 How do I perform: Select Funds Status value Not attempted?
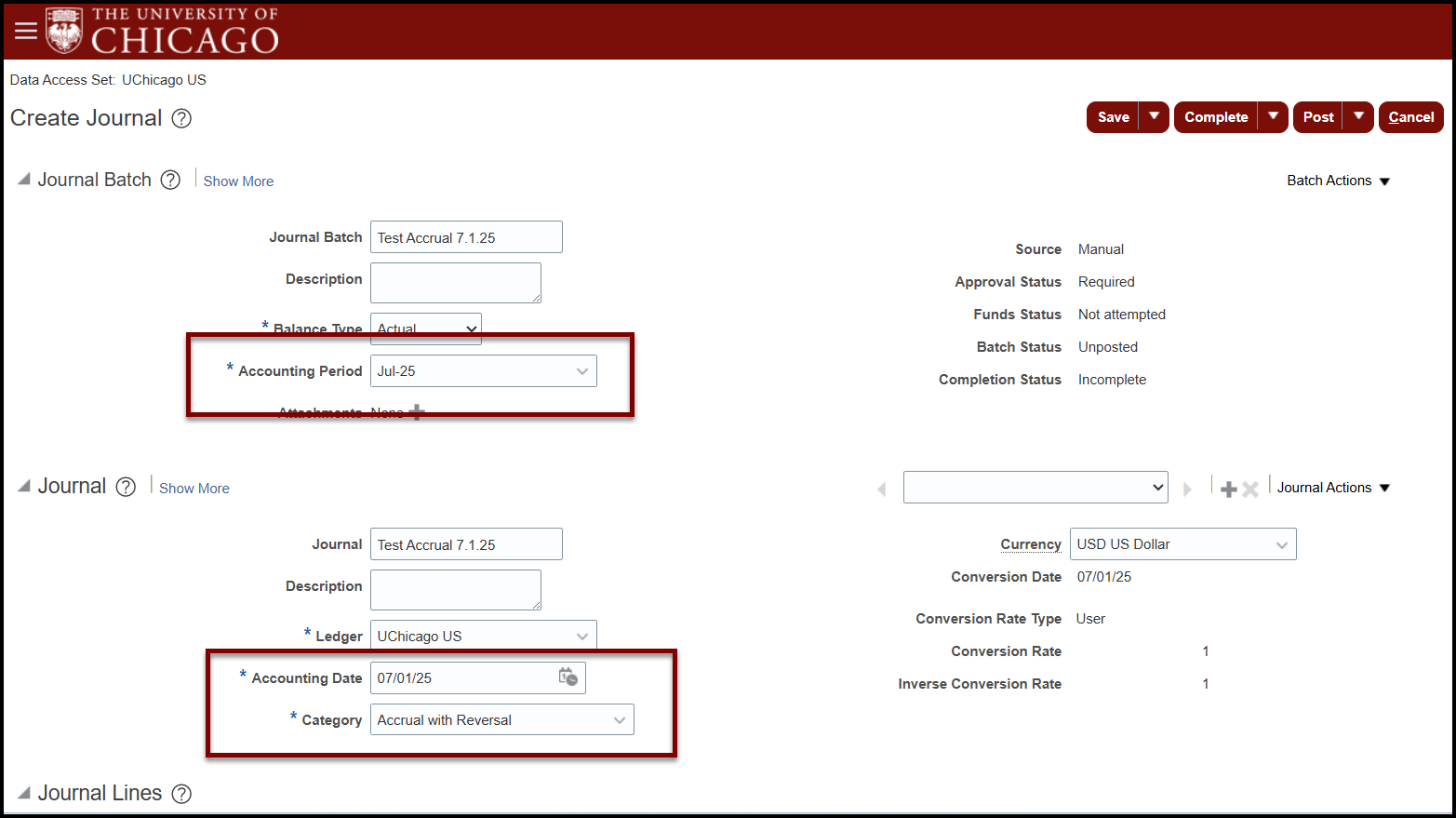pos(1122,315)
